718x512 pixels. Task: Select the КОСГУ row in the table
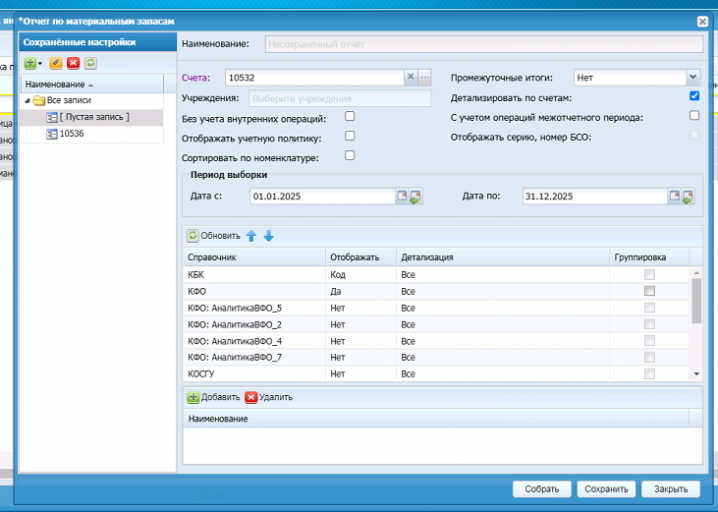pyautogui.click(x=436, y=374)
